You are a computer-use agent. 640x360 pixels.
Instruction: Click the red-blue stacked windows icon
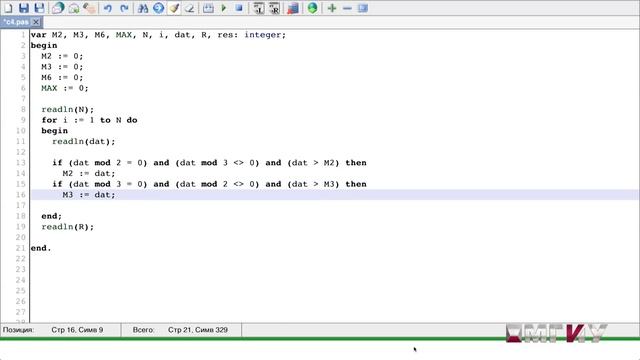pos(293,8)
